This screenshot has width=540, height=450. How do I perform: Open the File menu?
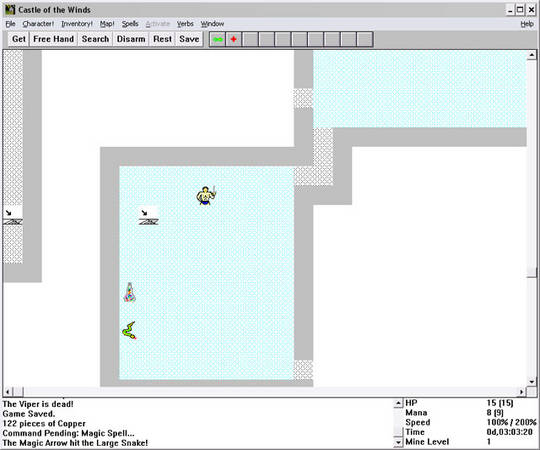[x=10, y=24]
